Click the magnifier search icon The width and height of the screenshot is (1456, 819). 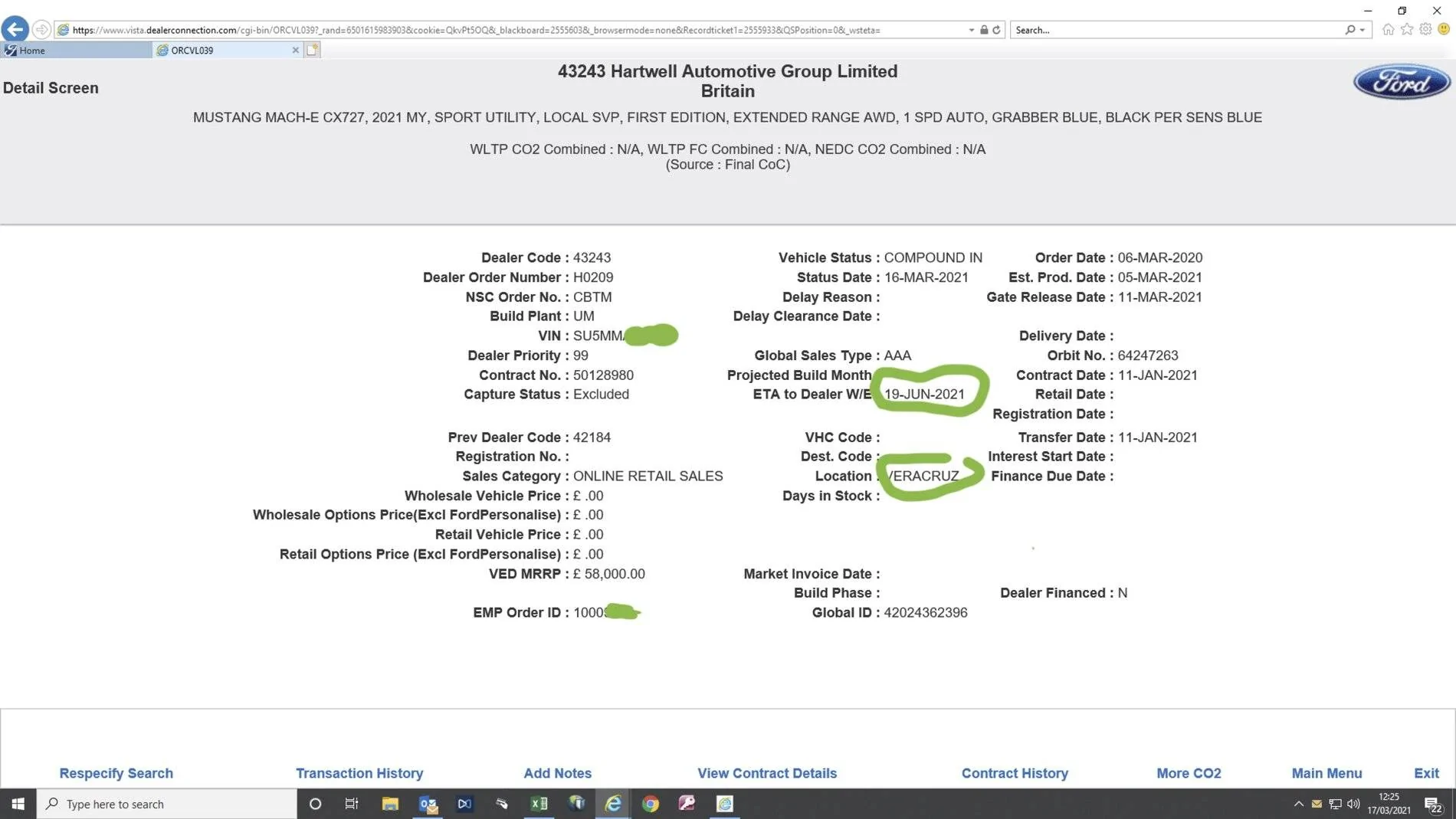[x=1349, y=30]
